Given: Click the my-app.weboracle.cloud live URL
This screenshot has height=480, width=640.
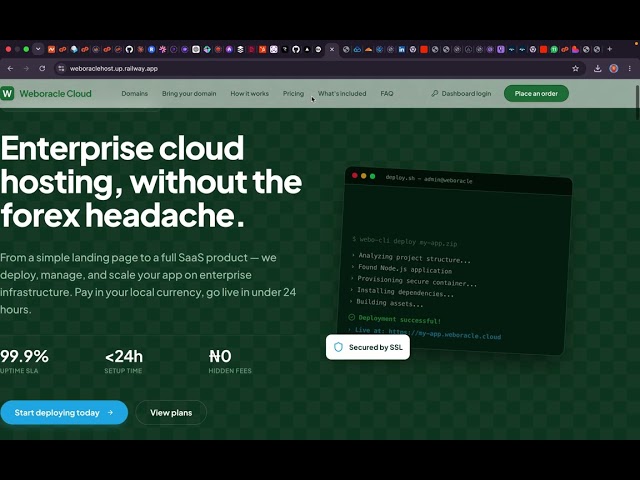Looking at the screenshot, I should tap(444, 334).
